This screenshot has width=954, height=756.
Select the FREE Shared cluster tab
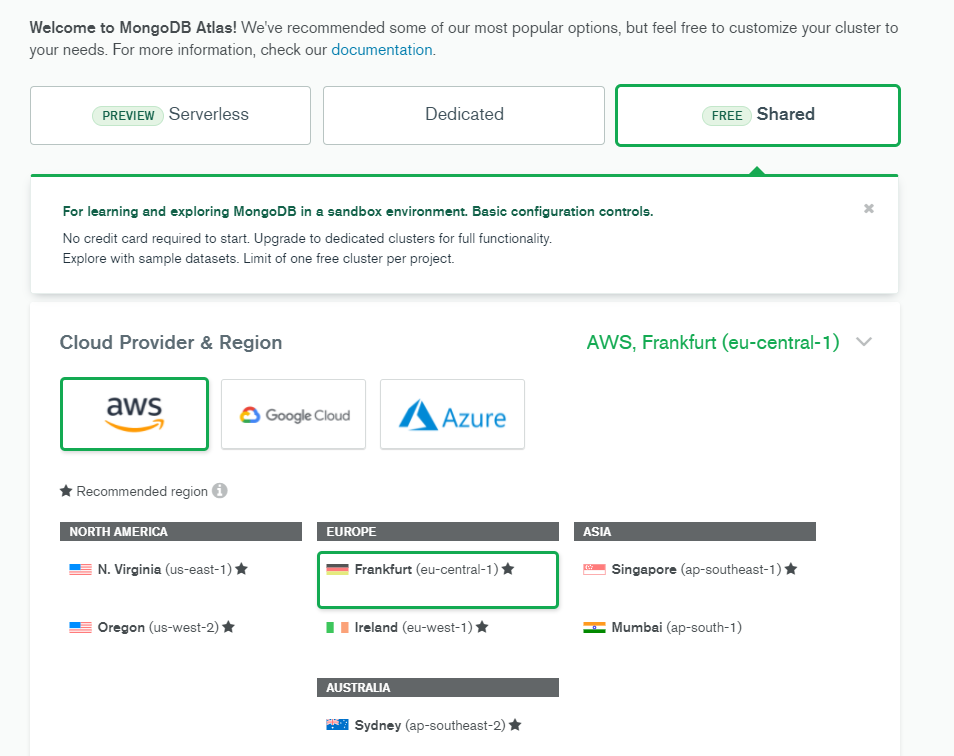pyautogui.click(x=758, y=115)
